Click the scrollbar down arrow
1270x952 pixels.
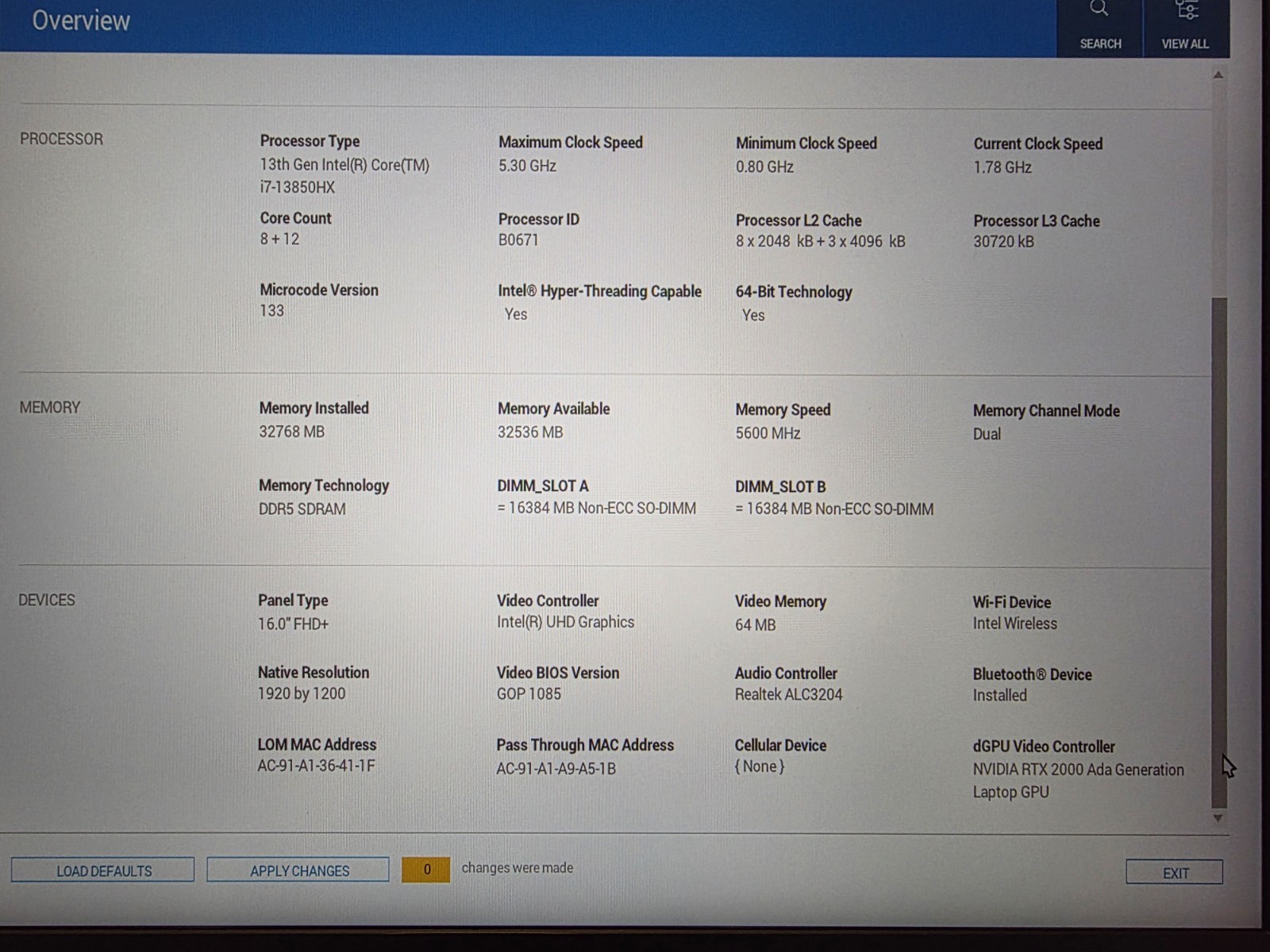tap(1218, 818)
